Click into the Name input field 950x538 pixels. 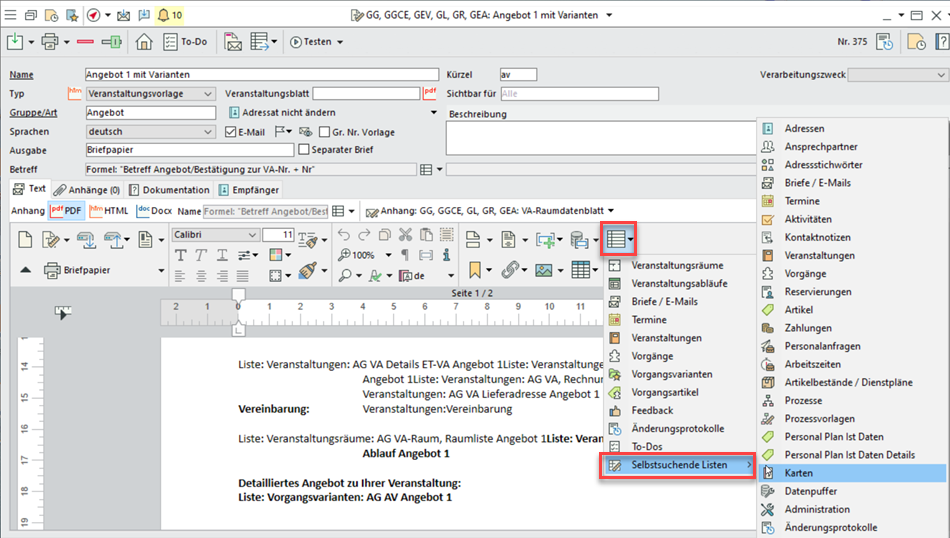point(262,75)
